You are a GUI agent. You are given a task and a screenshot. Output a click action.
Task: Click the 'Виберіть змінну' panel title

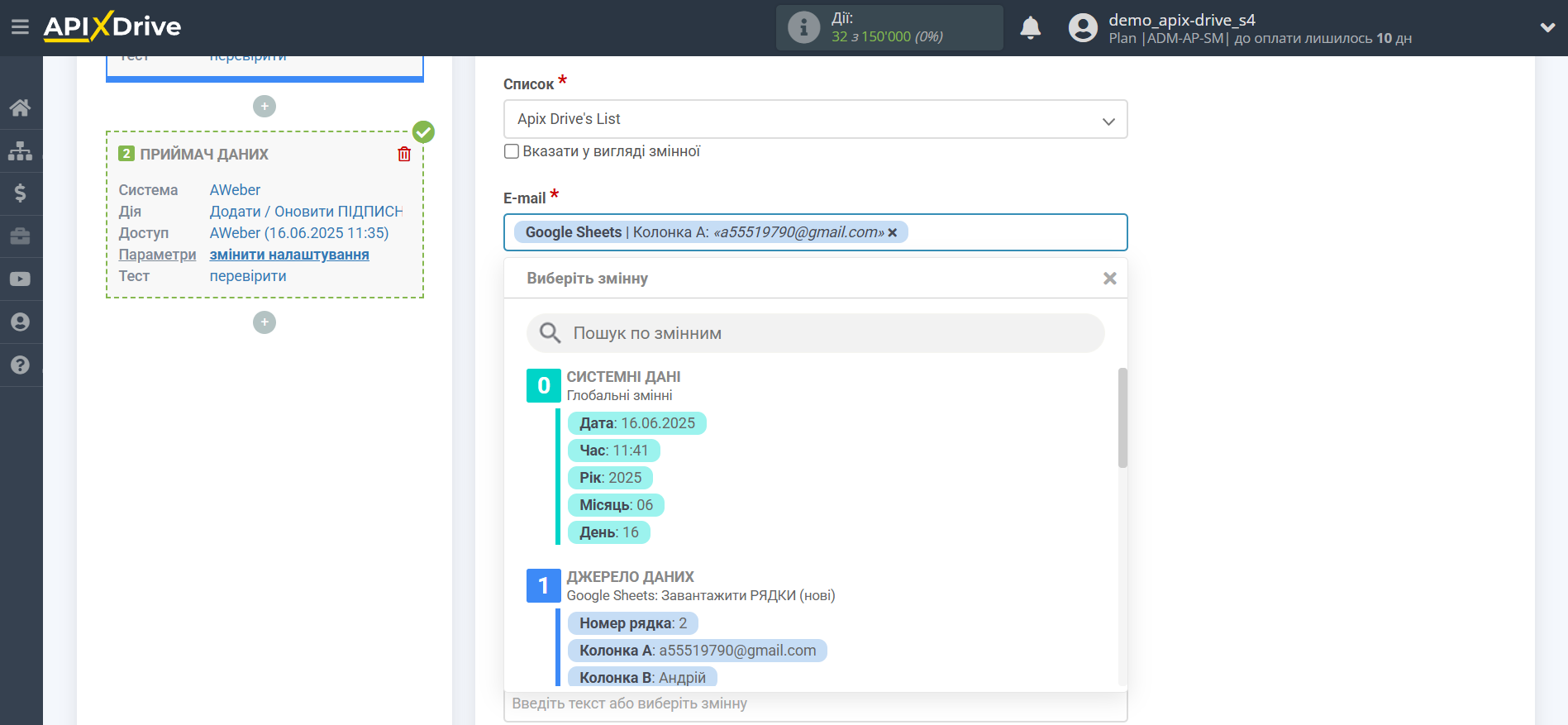(x=587, y=279)
